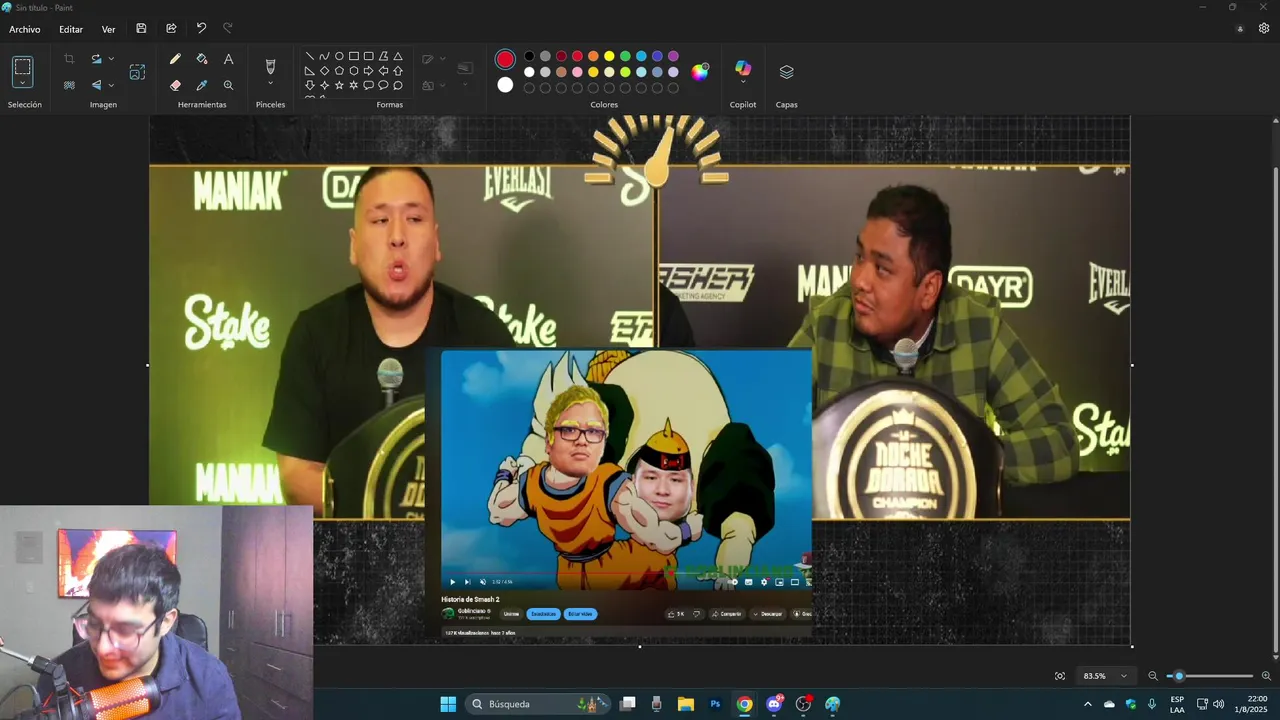1280x720 pixels.
Task: Select the Color picker eyedropper tool
Action: tap(202, 86)
